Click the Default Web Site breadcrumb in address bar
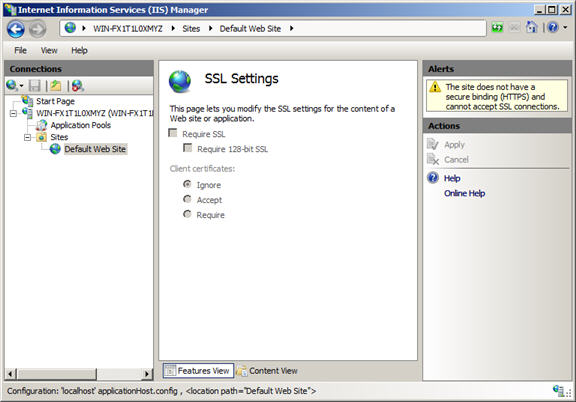Screen dimensions: 576x402 tap(250, 29)
